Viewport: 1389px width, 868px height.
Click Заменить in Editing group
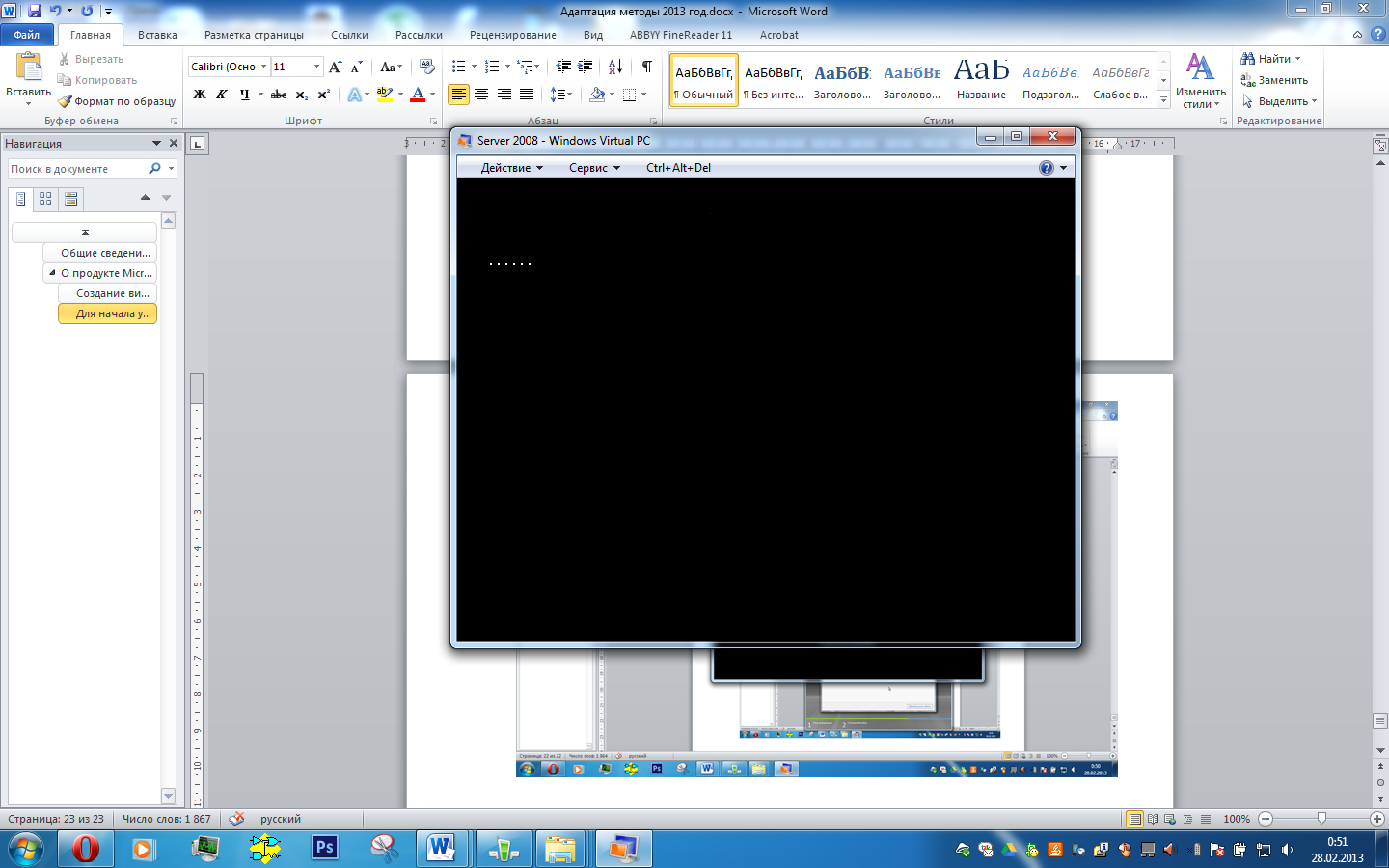coord(1274,80)
